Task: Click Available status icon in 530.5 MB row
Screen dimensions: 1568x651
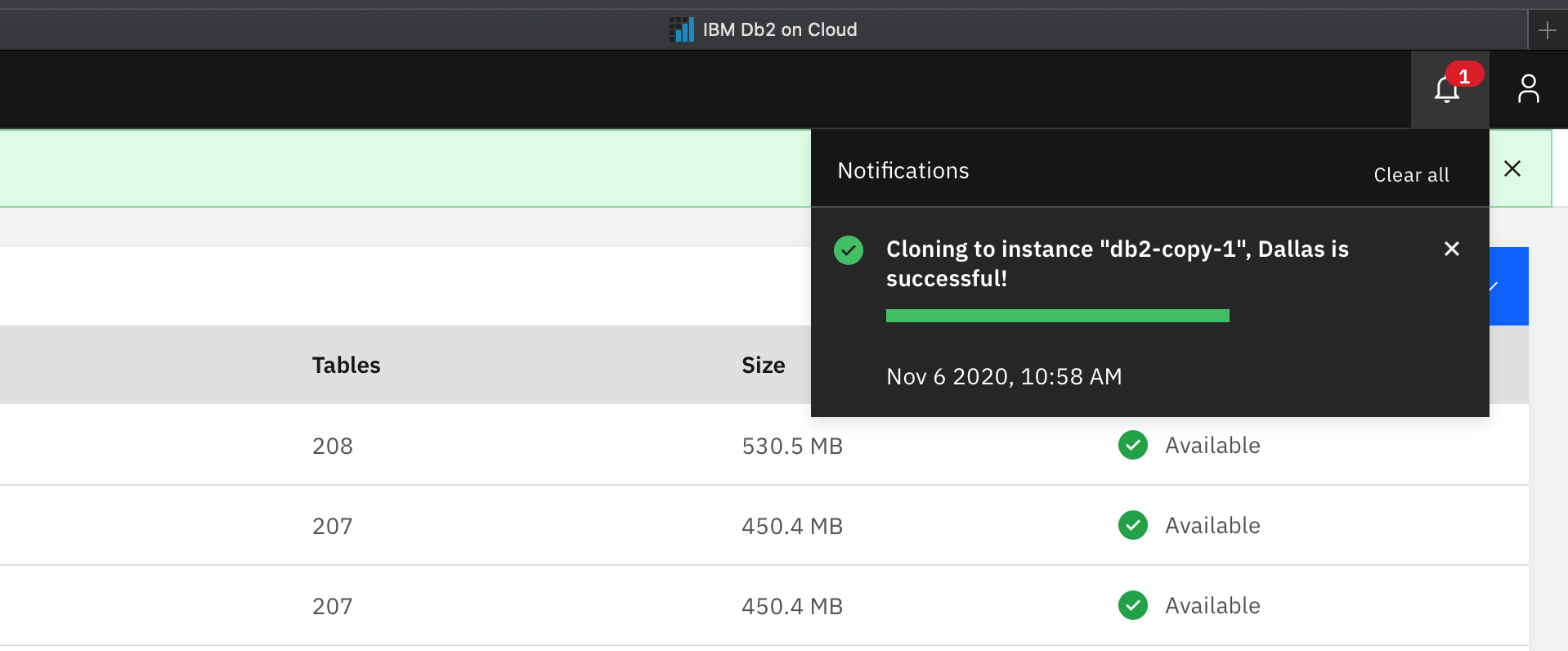Action: point(1133,445)
